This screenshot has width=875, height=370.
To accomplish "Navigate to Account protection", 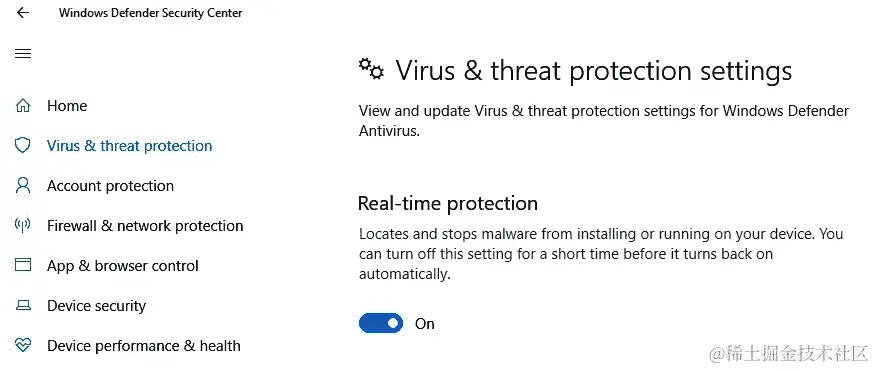I will (x=110, y=186).
